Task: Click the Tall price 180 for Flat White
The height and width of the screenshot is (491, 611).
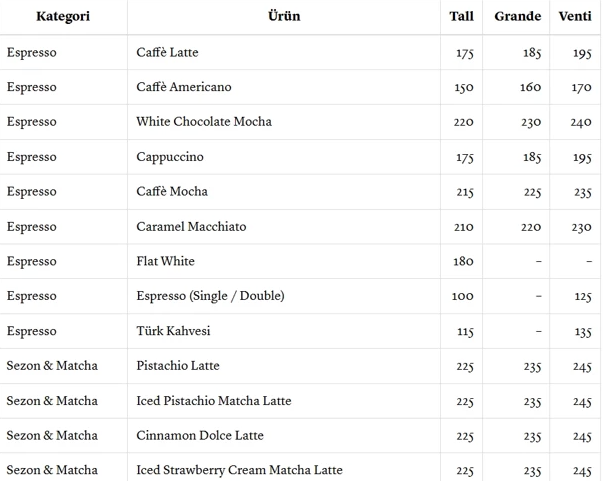Action: 463,262
